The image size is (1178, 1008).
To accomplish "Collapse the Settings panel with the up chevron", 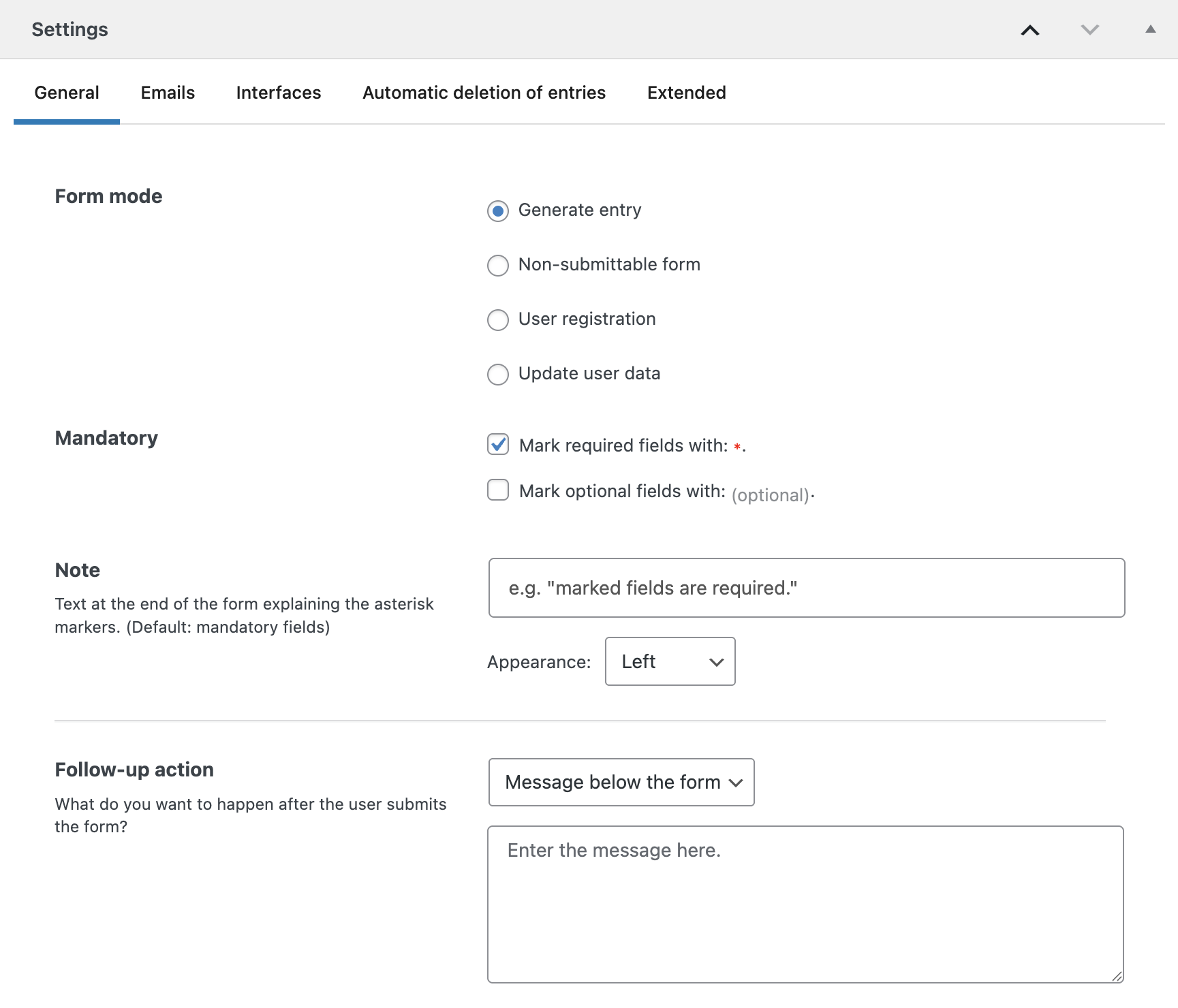I will tap(1030, 30).
